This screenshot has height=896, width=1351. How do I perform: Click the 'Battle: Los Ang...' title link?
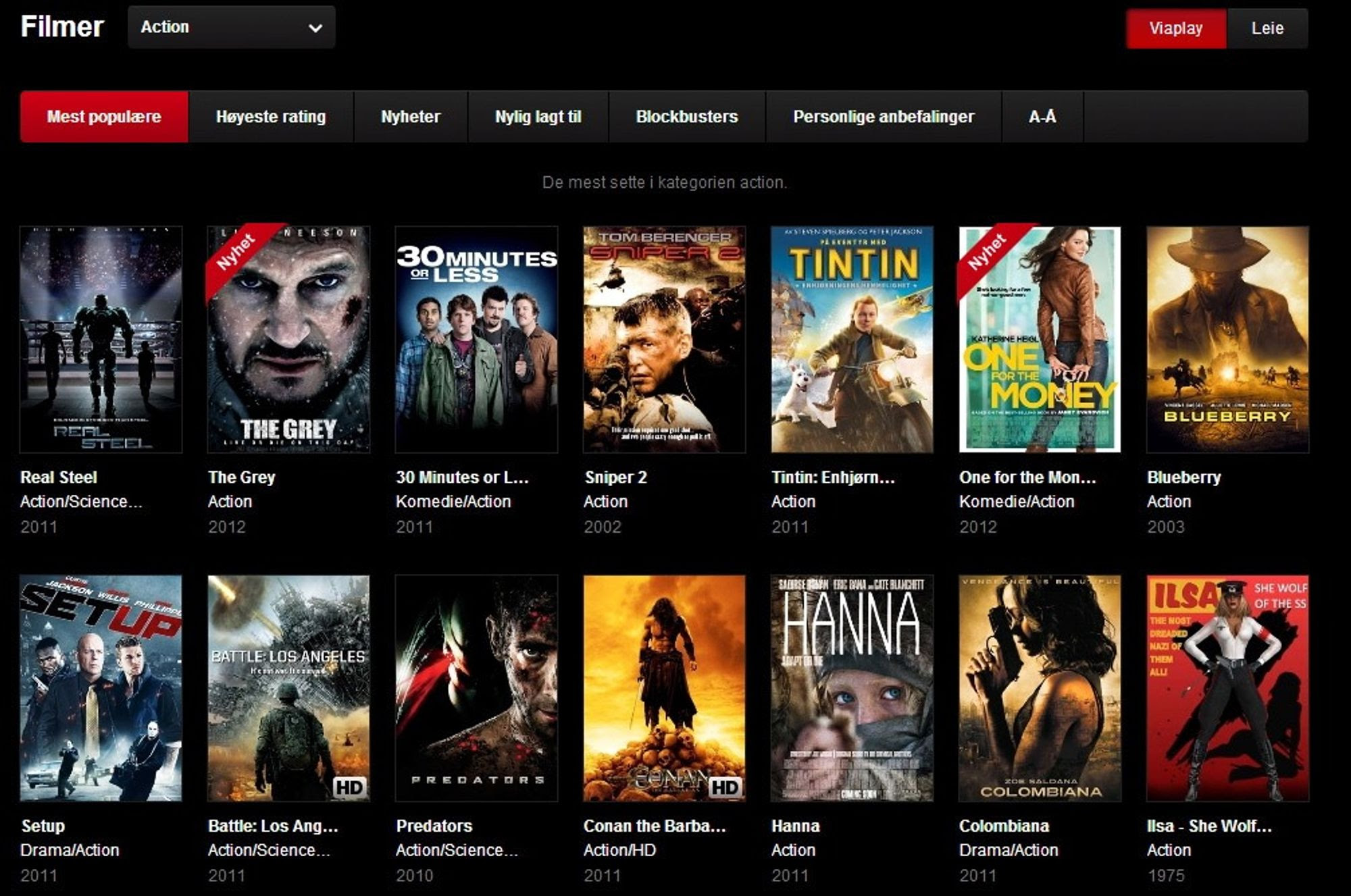(273, 826)
